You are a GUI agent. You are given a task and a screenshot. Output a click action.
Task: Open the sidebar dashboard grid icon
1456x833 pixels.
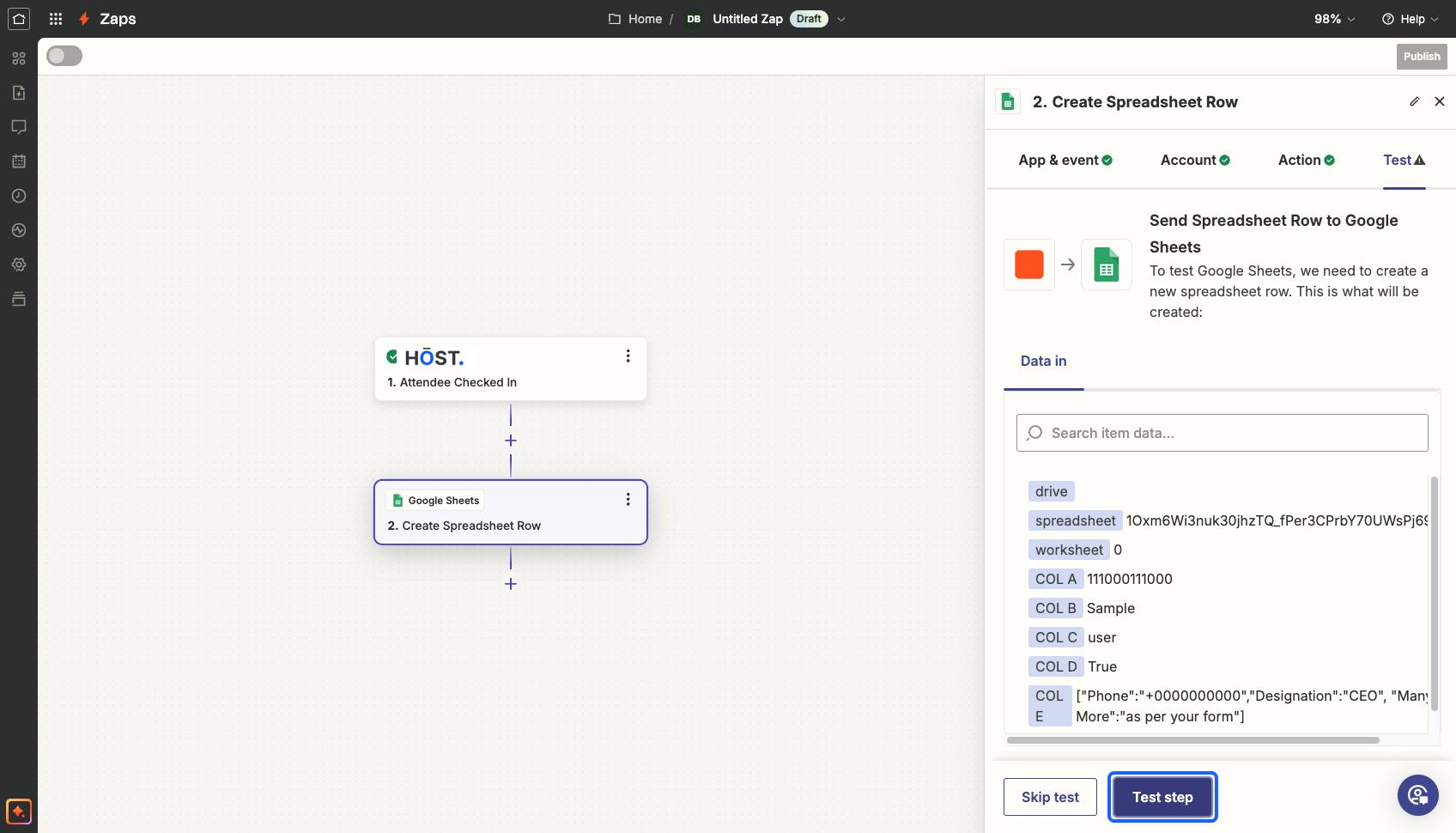[19, 58]
